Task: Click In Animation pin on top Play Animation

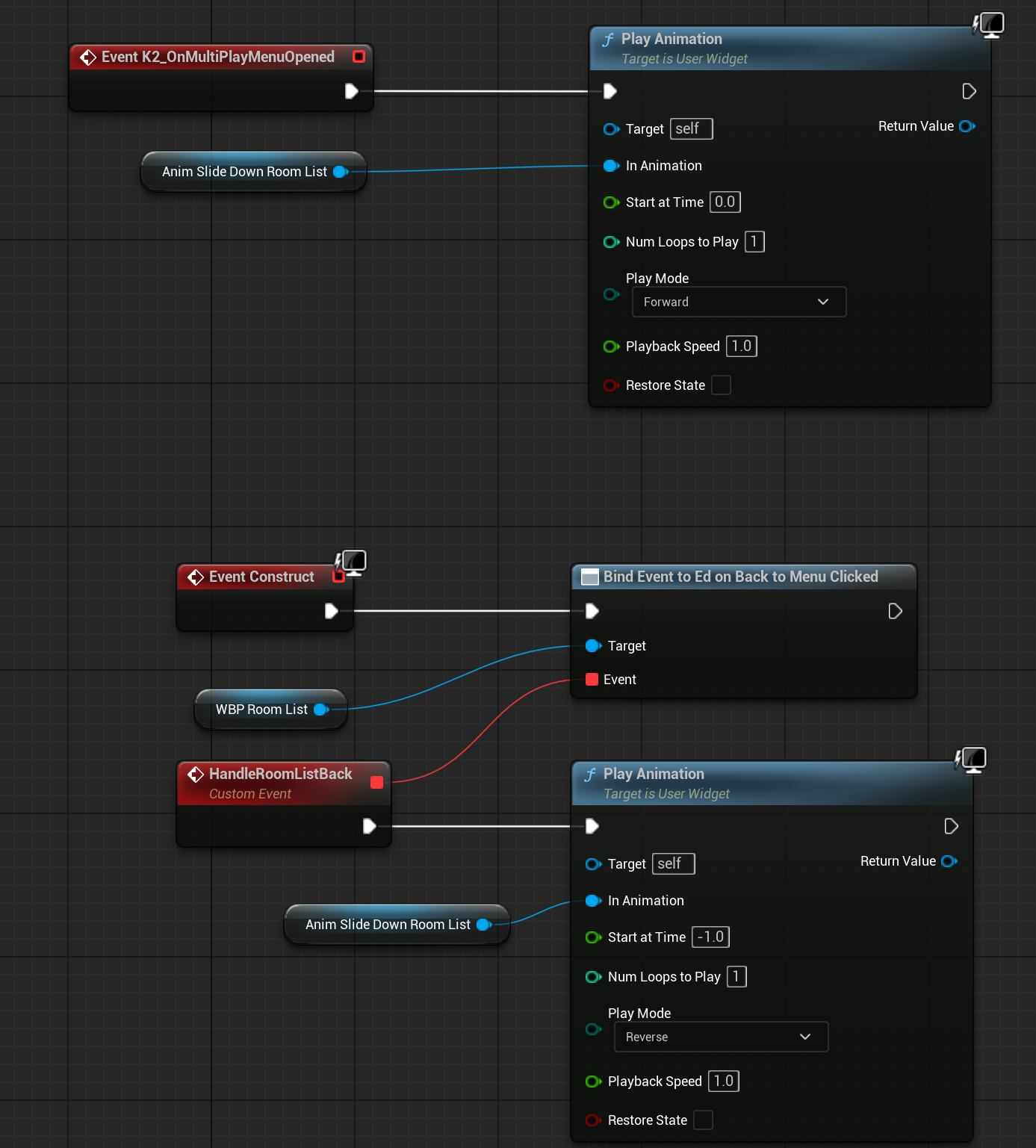Action: pos(611,166)
